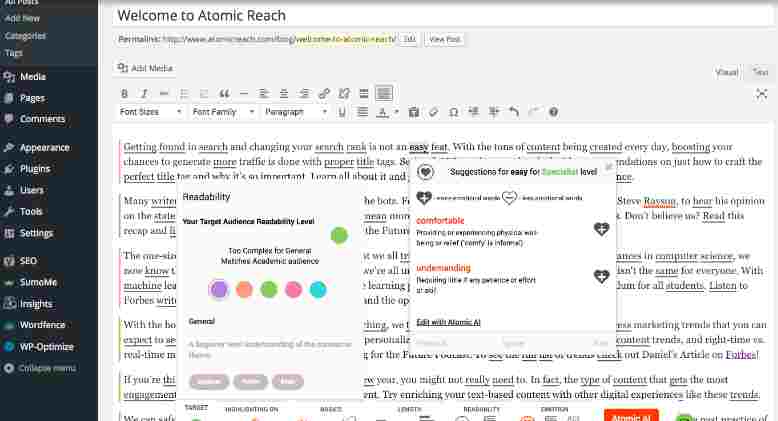This screenshot has height=421, width=778.
Task: Insert a numbered list
Action: coord(204,93)
